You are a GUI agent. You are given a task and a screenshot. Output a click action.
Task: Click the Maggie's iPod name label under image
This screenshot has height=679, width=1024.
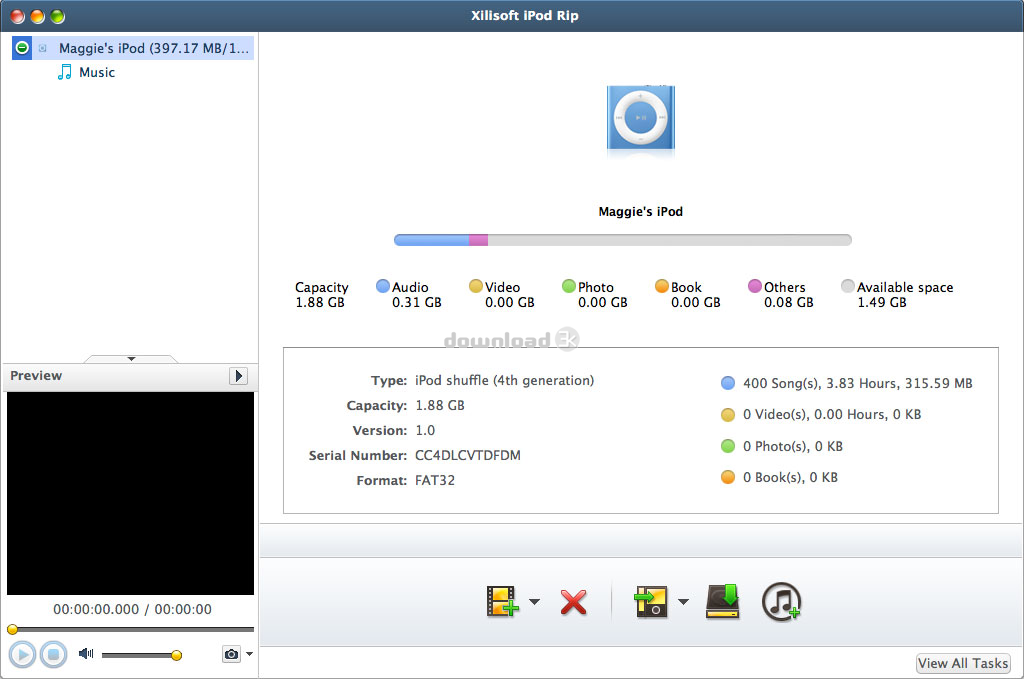coord(641,212)
